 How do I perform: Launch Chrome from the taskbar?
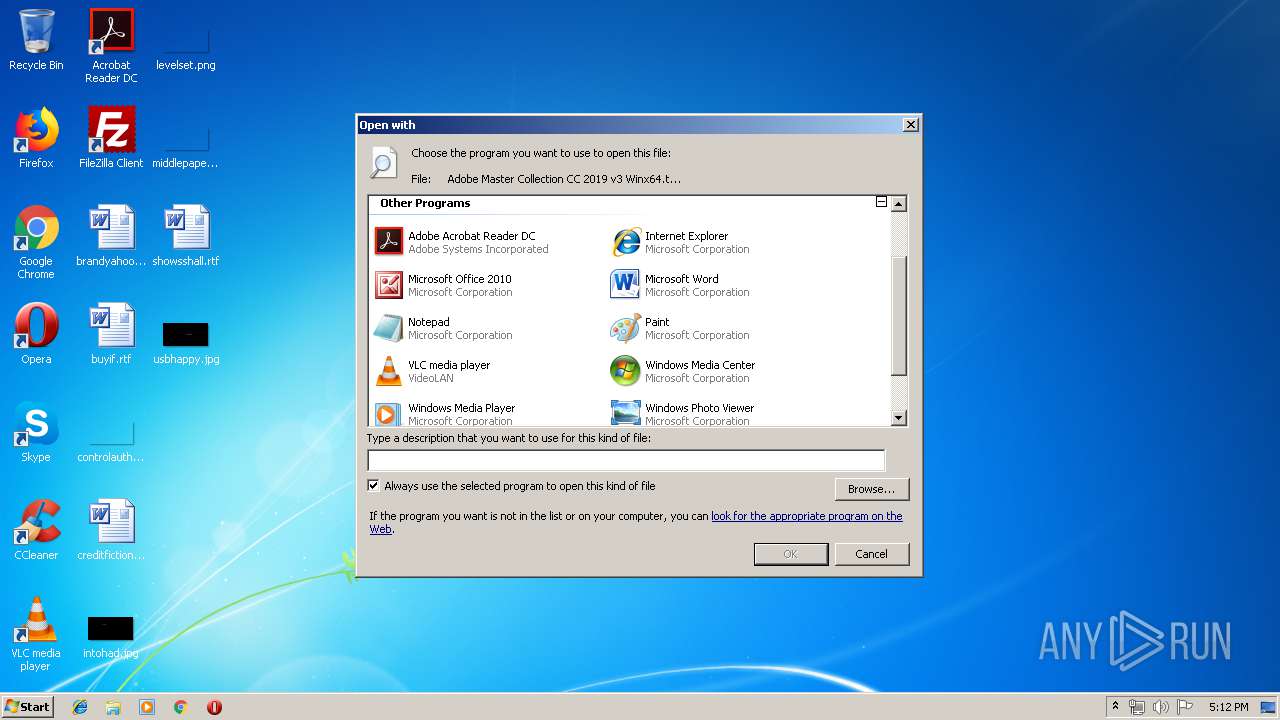click(x=181, y=707)
